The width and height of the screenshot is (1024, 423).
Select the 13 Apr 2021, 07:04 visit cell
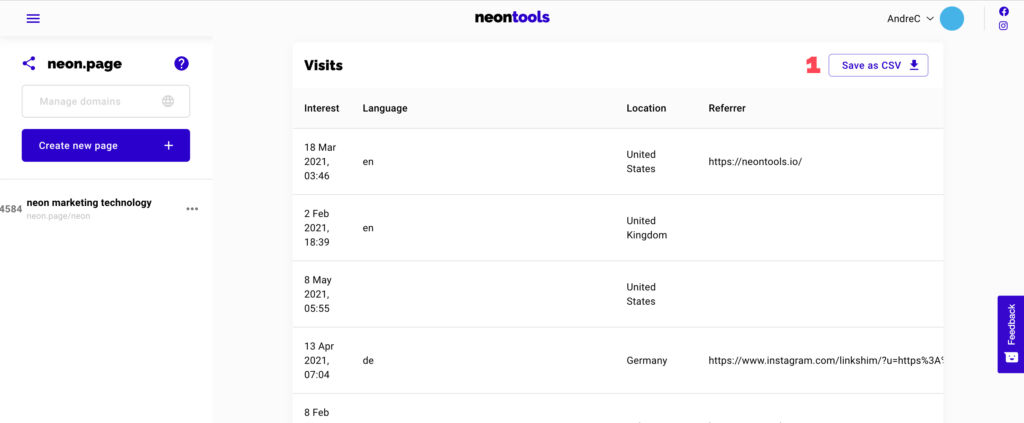(320, 360)
